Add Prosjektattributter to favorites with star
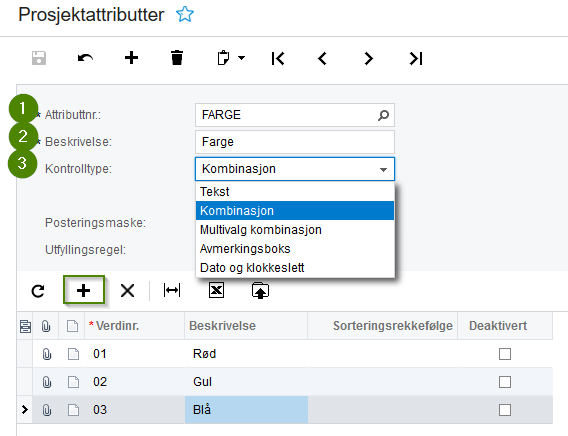The image size is (568, 436). (x=185, y=14)
